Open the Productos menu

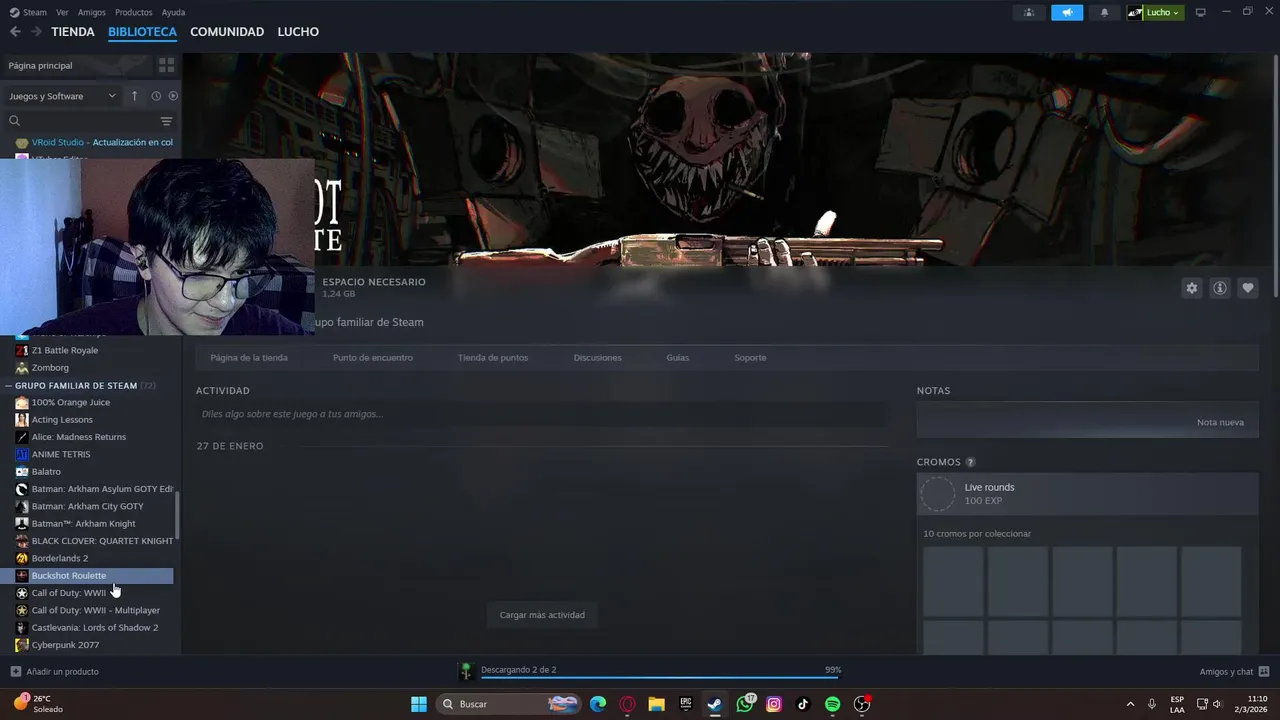(x=133, y=12)
